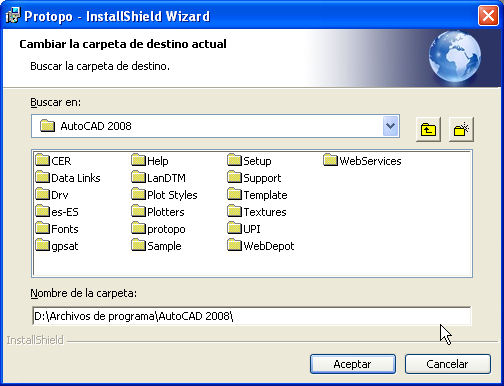Click the Nombre de la carpeta path field
Viewport: 504px width, 386px height.
click(x=252, y=316)
